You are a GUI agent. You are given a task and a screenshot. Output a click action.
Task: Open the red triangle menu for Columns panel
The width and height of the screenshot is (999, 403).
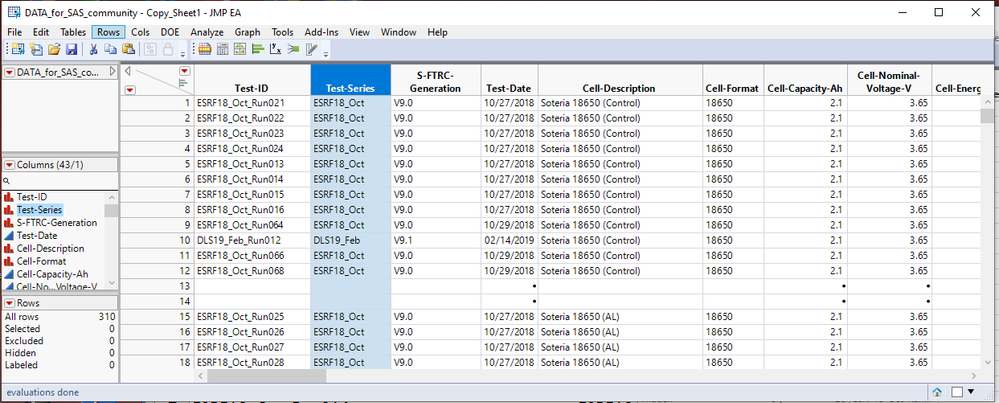point(9,165)
